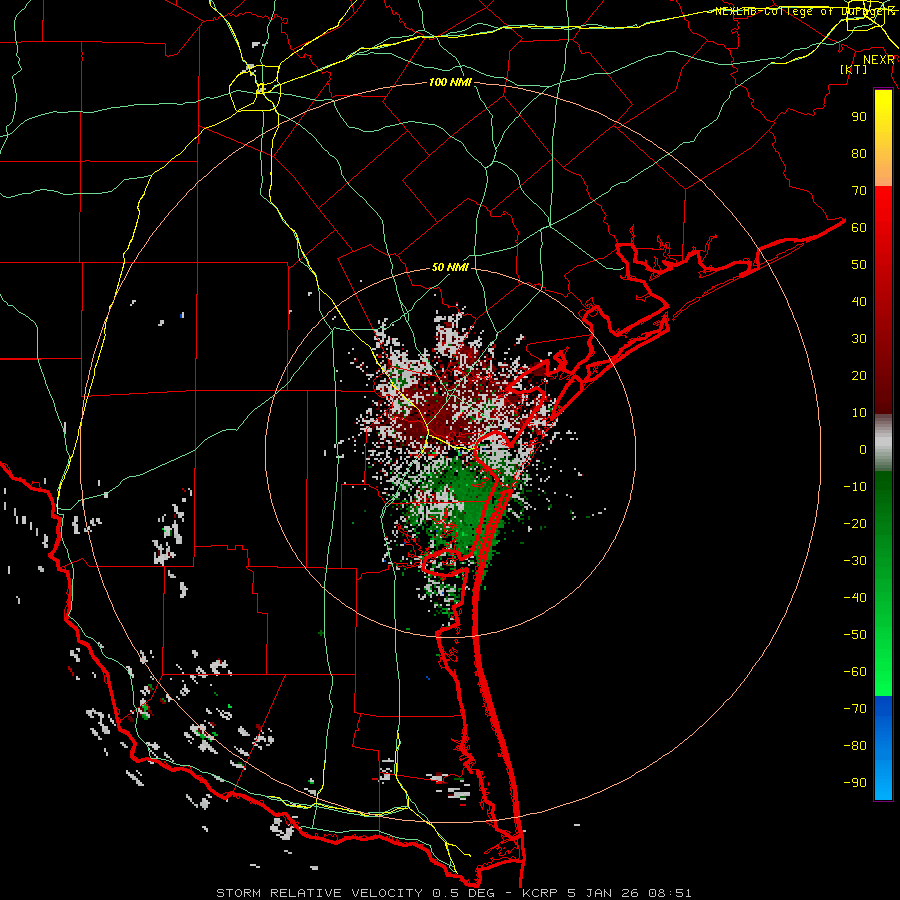Click the "-40" scale value
Screen dimensions: 900x900
855,598
